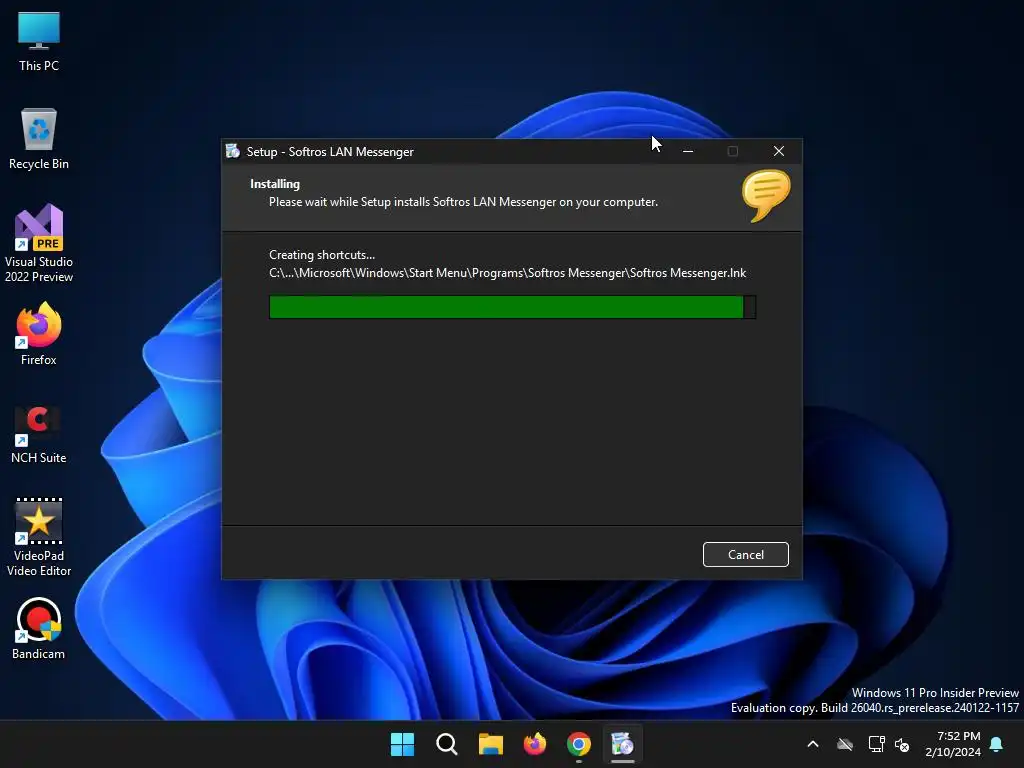
Task: Show hidden system tray icons
Action: pos(813,744)
